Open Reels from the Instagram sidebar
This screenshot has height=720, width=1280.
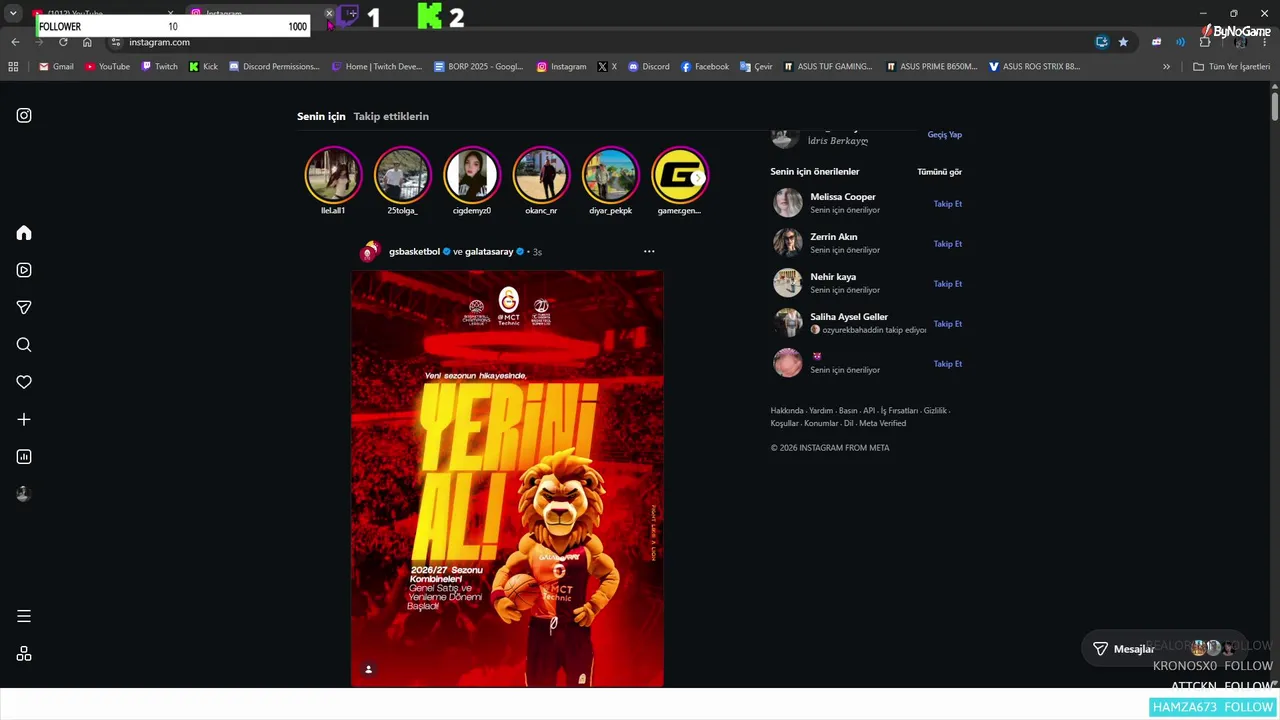[x=24, y=270]
